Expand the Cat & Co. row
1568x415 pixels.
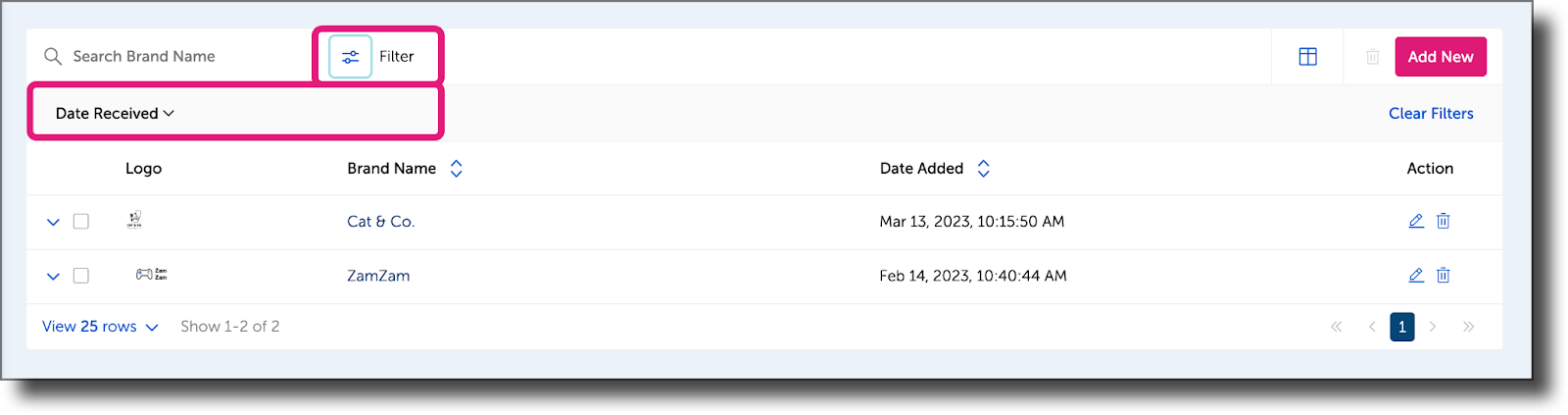click(53, 222)
